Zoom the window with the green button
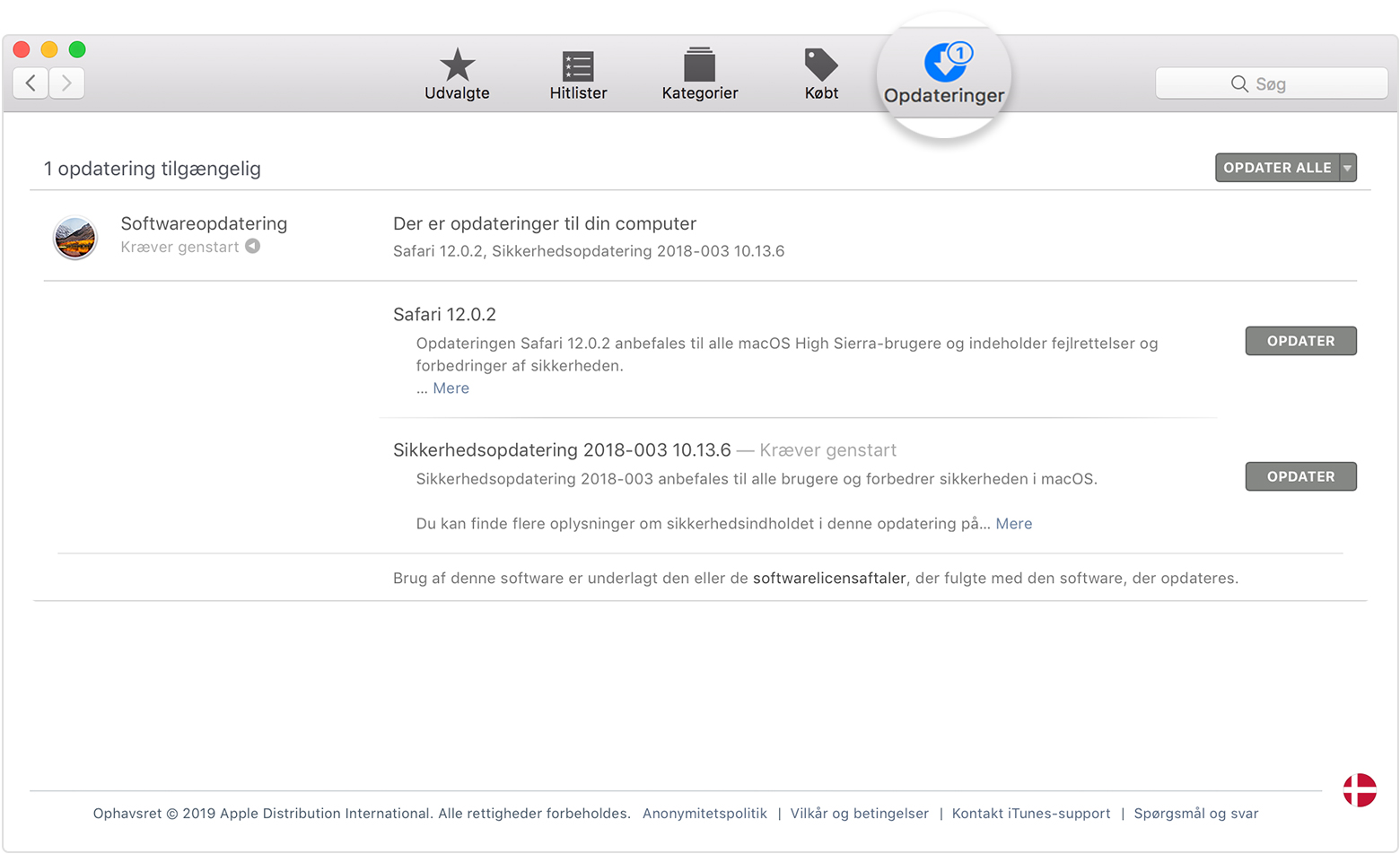Screen dimensions: 1400x854 pos(77,49)
